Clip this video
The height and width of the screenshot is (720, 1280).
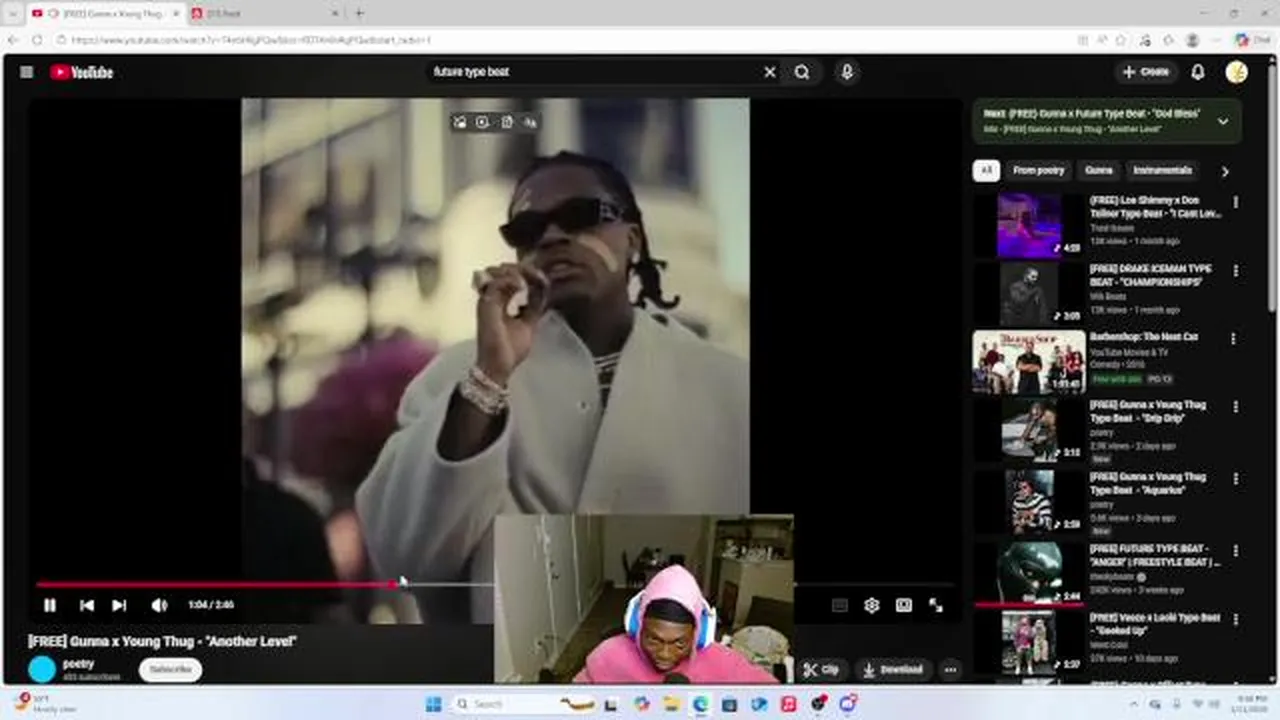point(821,670)
